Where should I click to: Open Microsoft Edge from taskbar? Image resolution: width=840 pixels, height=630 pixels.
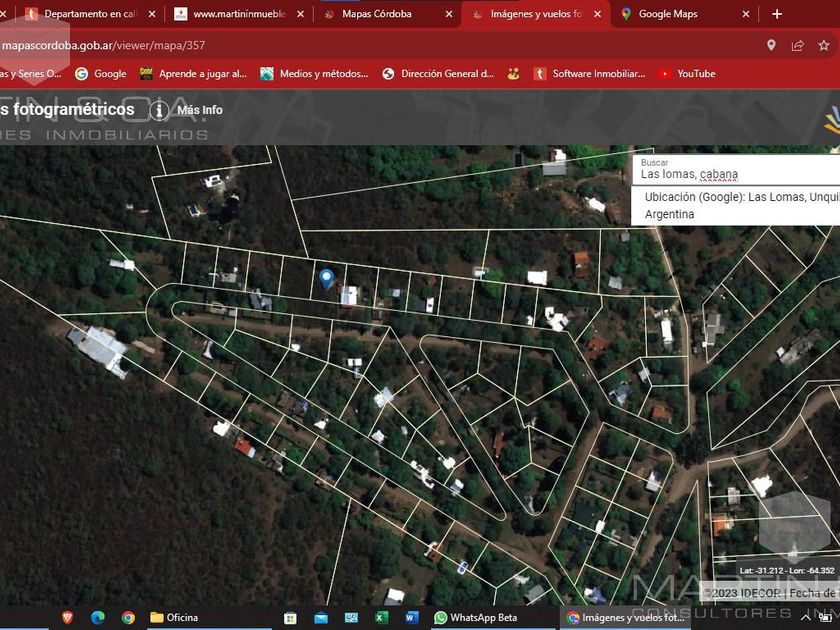click(98, 618)
